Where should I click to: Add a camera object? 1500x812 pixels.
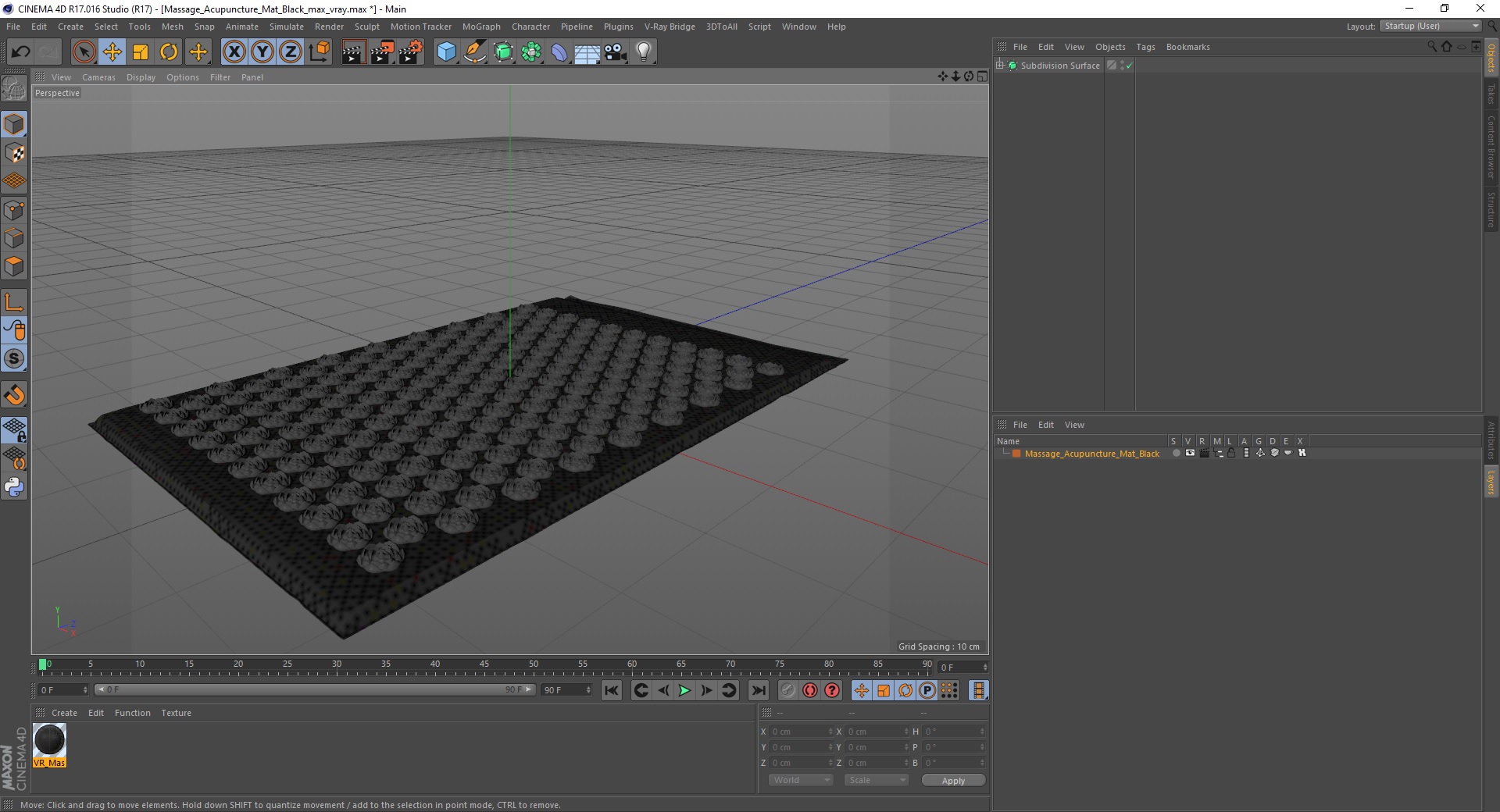click(x=616, y=52)
